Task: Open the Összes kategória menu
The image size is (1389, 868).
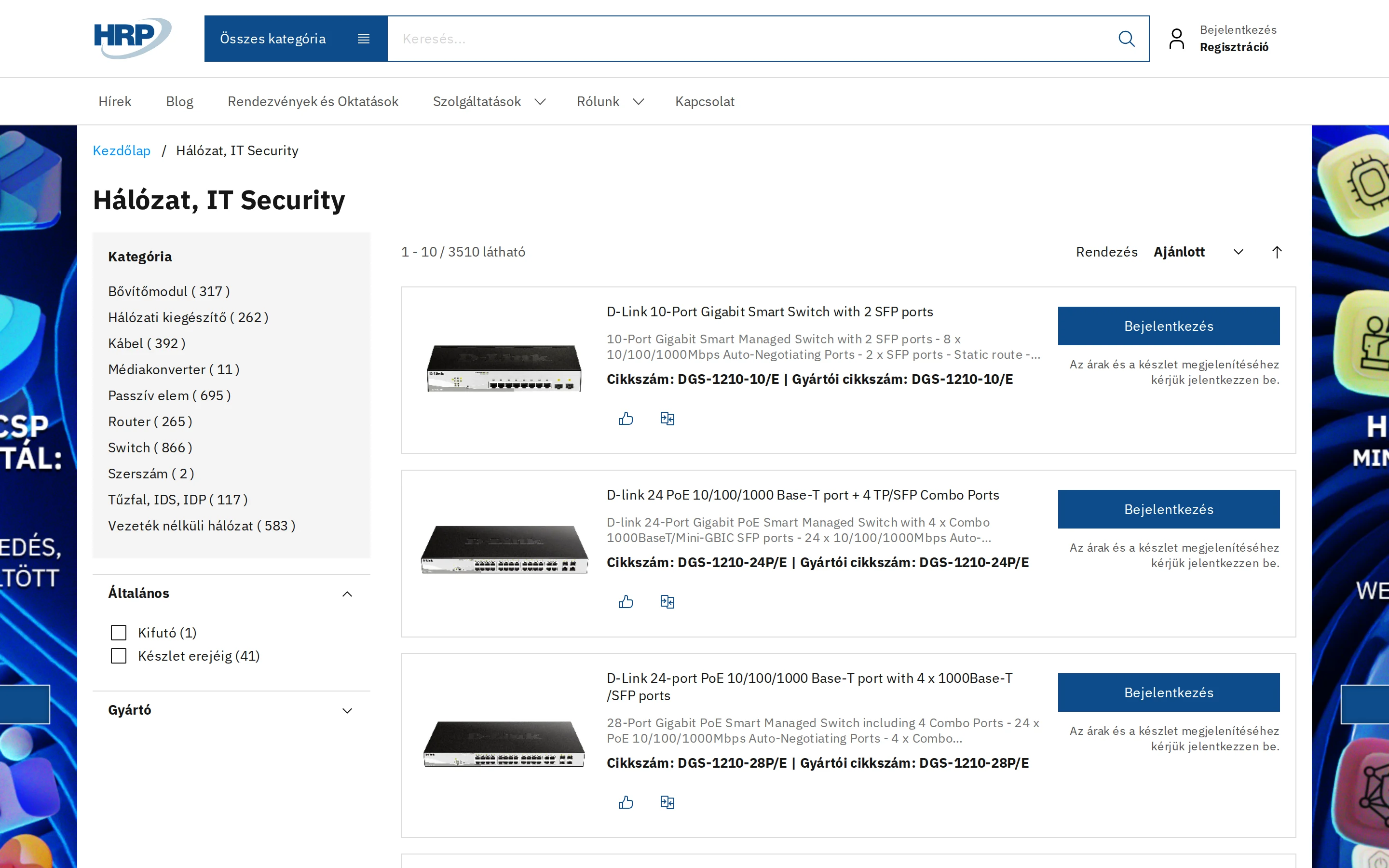Action: (x=296, y=39)
